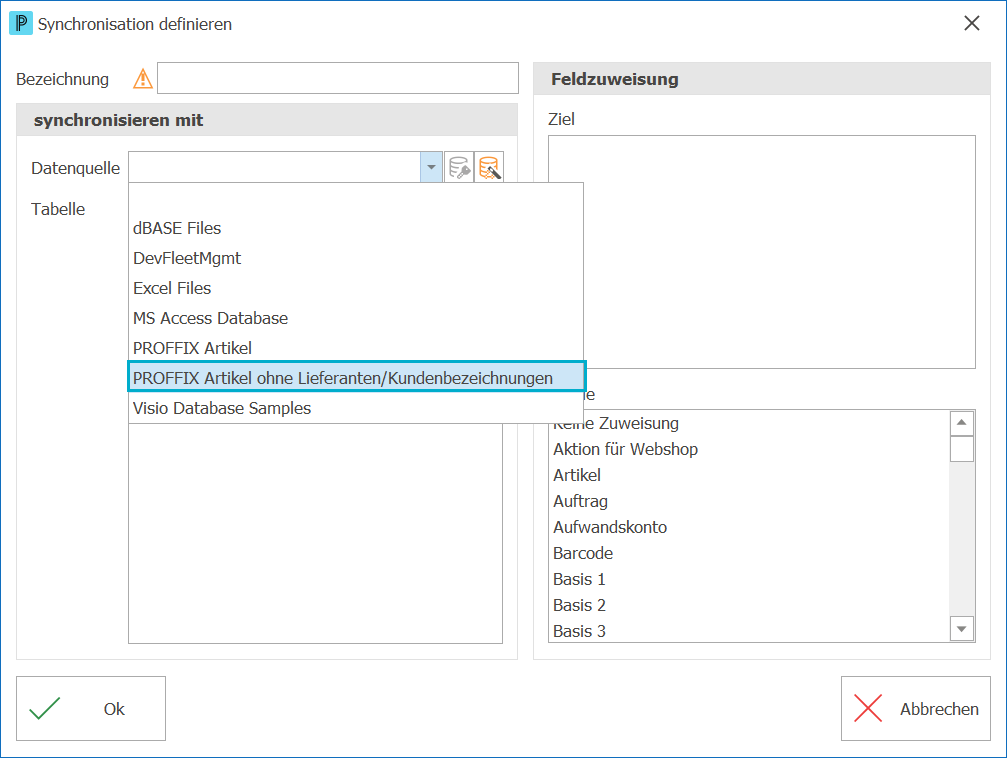Select dBASE Files from the list
Screen dimensions: 1007x758
tap(356, 228)
